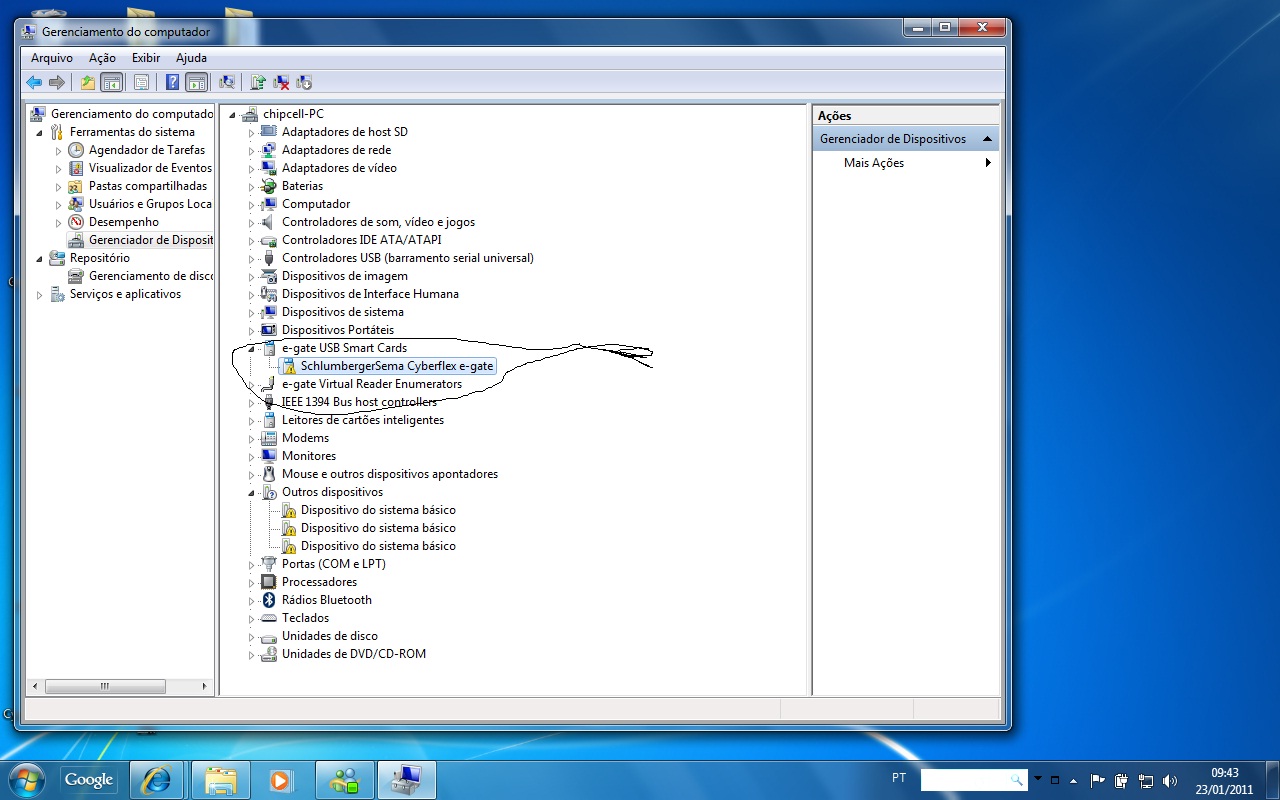
Task: Collapse the e-gate USB Smart Cards node
Action: click(x=252, y=348)
